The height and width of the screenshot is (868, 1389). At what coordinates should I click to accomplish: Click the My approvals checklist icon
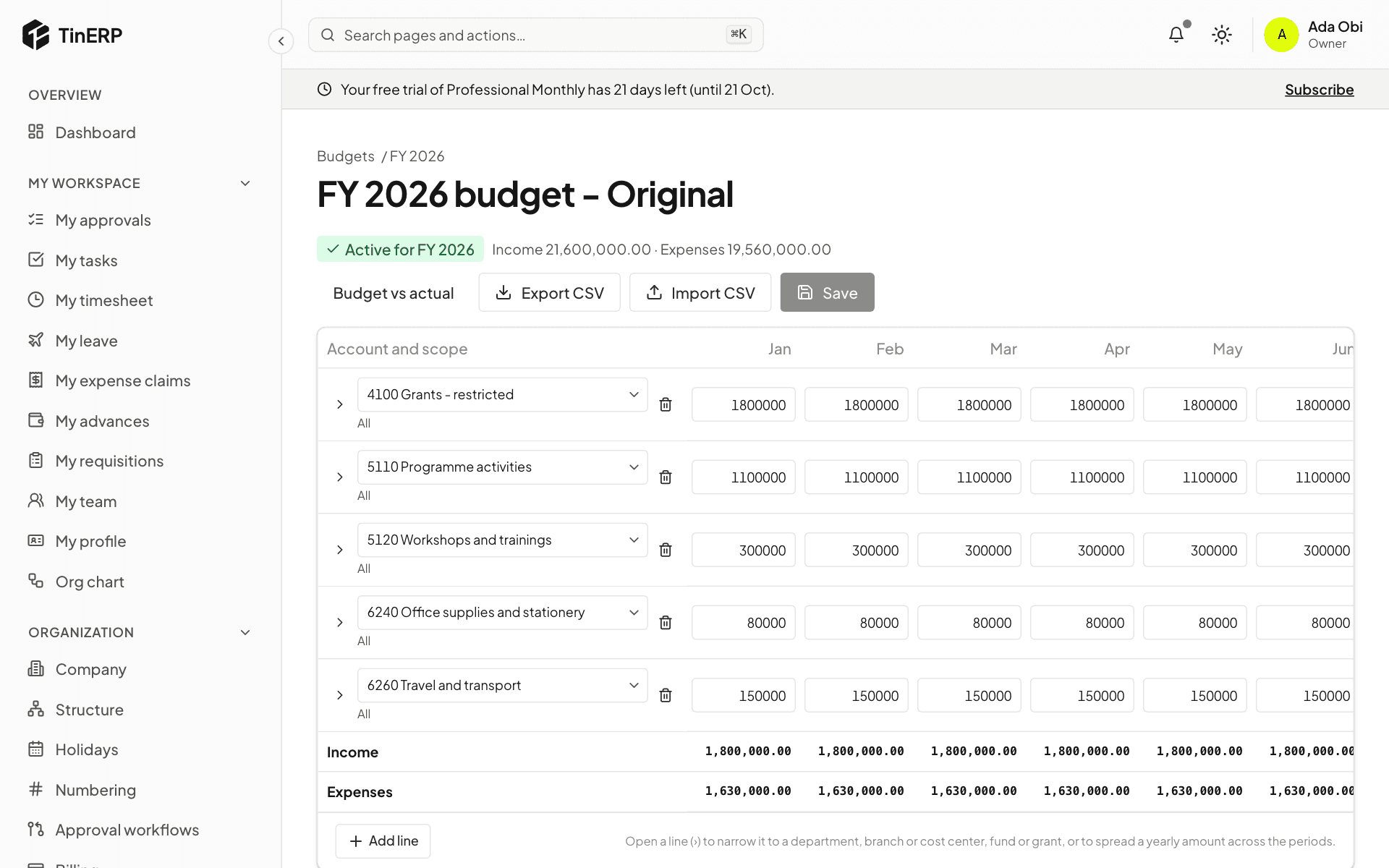pos(35,219)
